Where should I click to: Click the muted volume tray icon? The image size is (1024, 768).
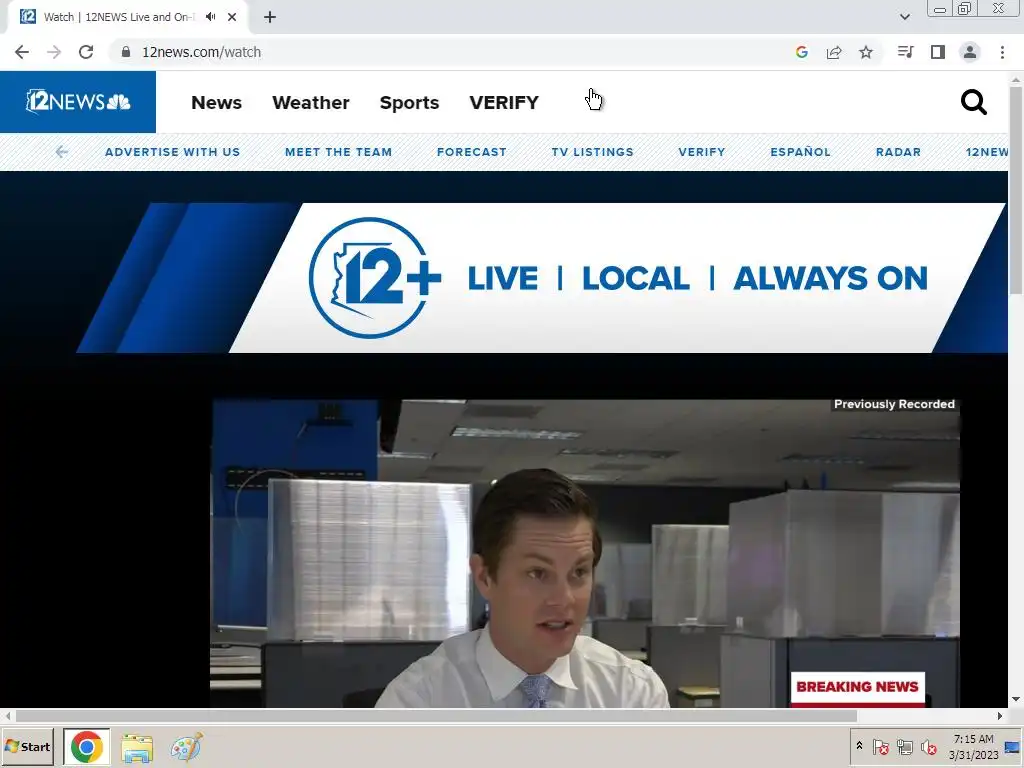[x=928, y=746]
